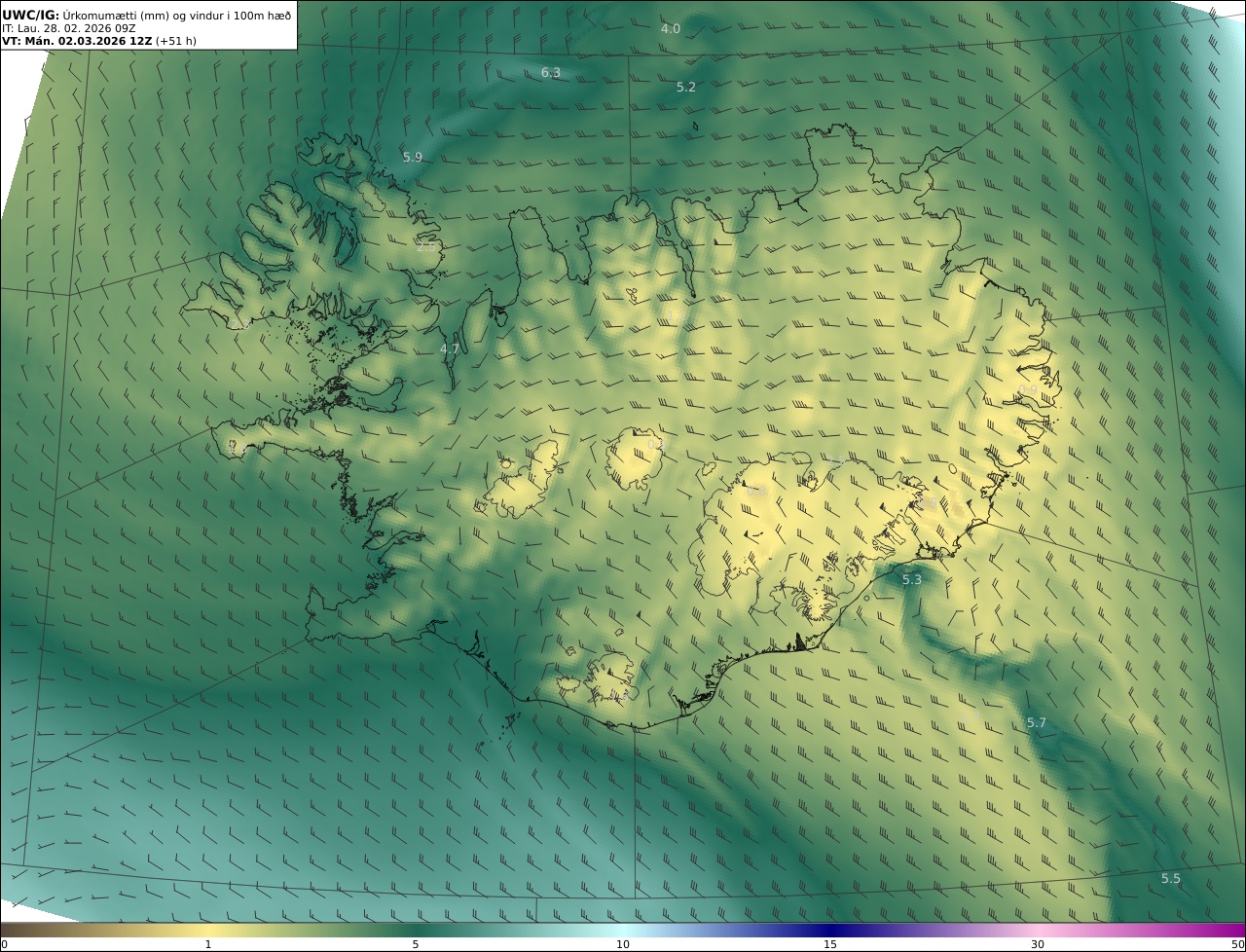The width and height of the screenshot is (1246, 952).
Task: Click the 0 tick on the colour scale
Action: coord(4,944)
